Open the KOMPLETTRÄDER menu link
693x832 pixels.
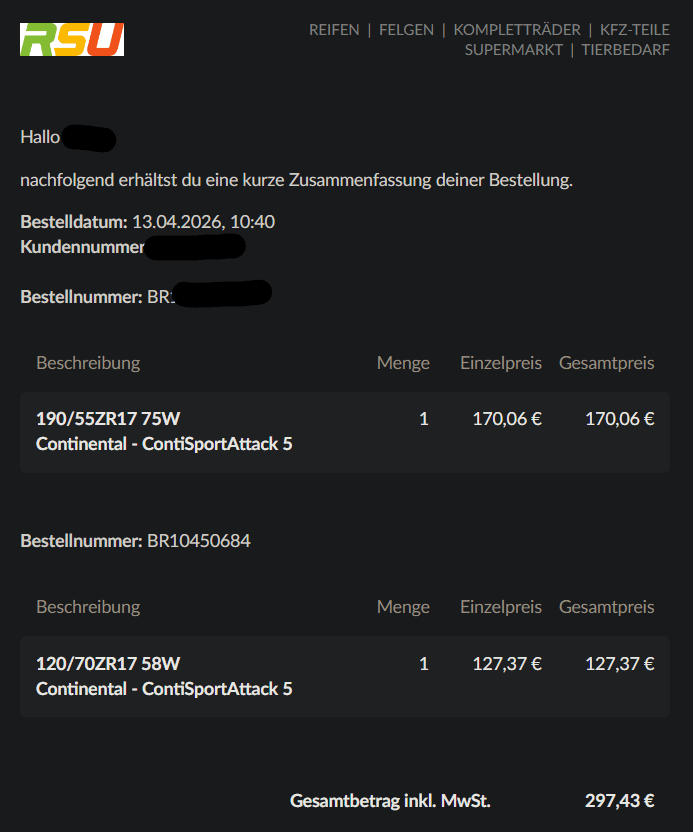pyautogui.click(x=517, y=30)
